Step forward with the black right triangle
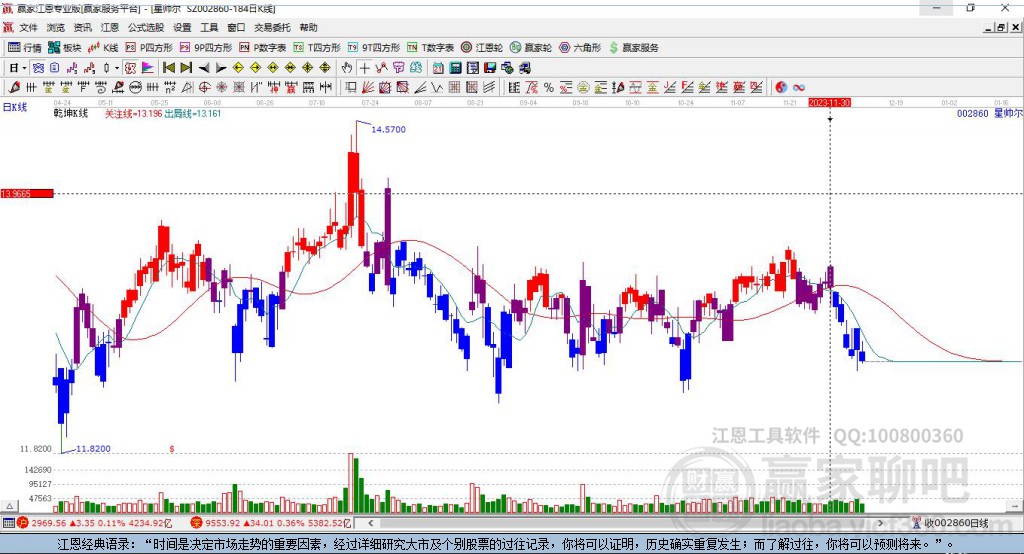This screenshot has height=554, width=1024. pyautogui.click(x=221, y=67)
